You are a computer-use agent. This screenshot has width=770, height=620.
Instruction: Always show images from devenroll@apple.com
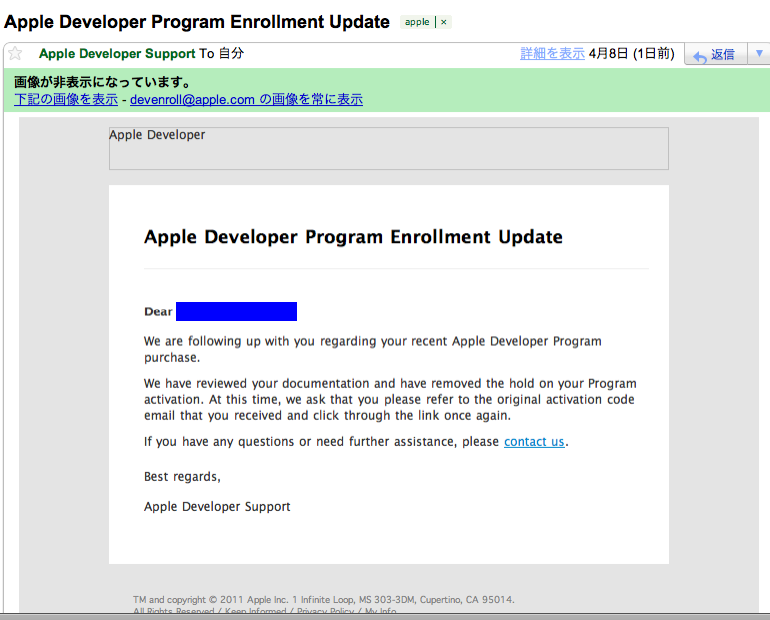coord(246,99)
